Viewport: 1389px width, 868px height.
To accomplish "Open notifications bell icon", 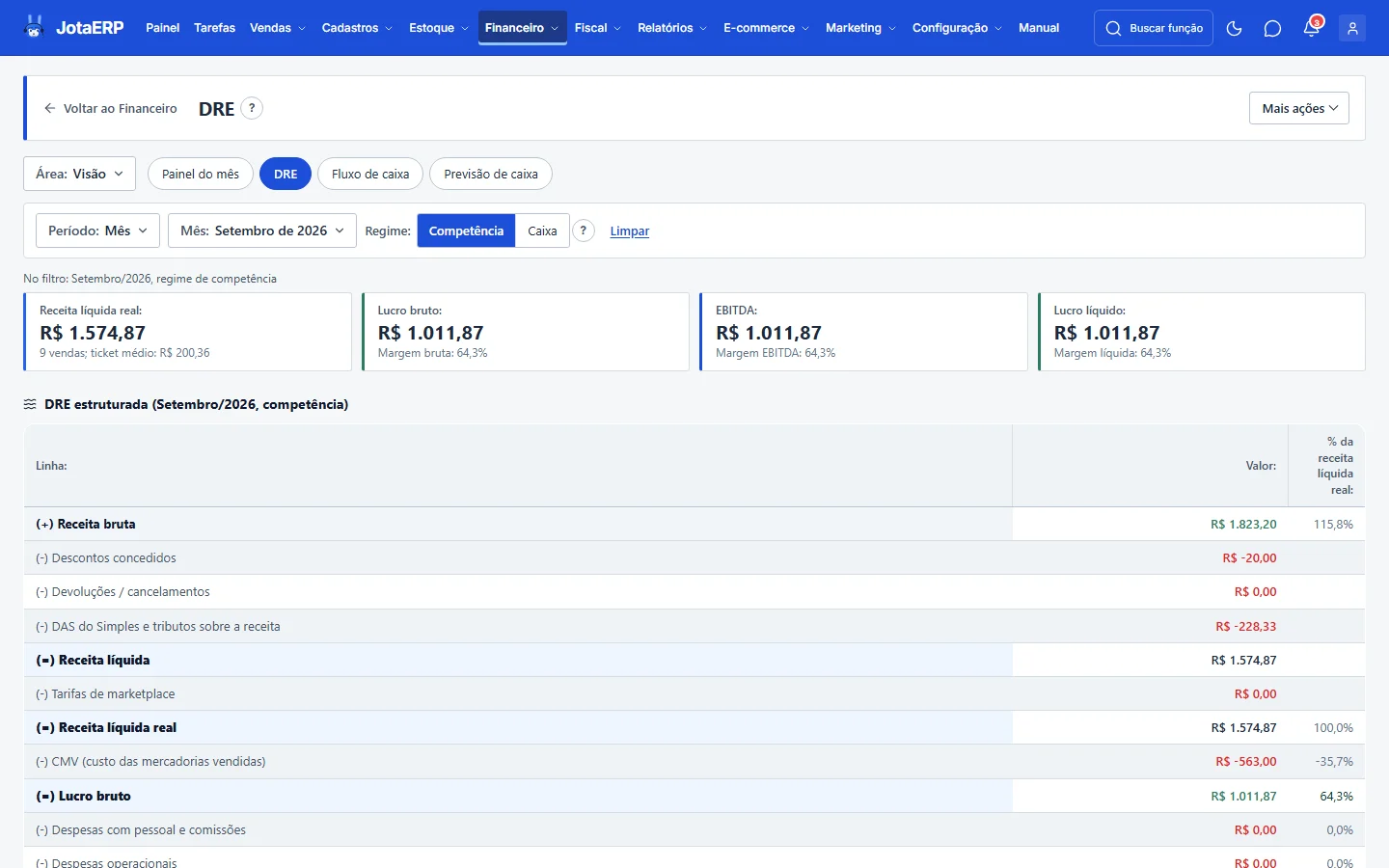I will pyautogui.click(x=1312, y=28).
